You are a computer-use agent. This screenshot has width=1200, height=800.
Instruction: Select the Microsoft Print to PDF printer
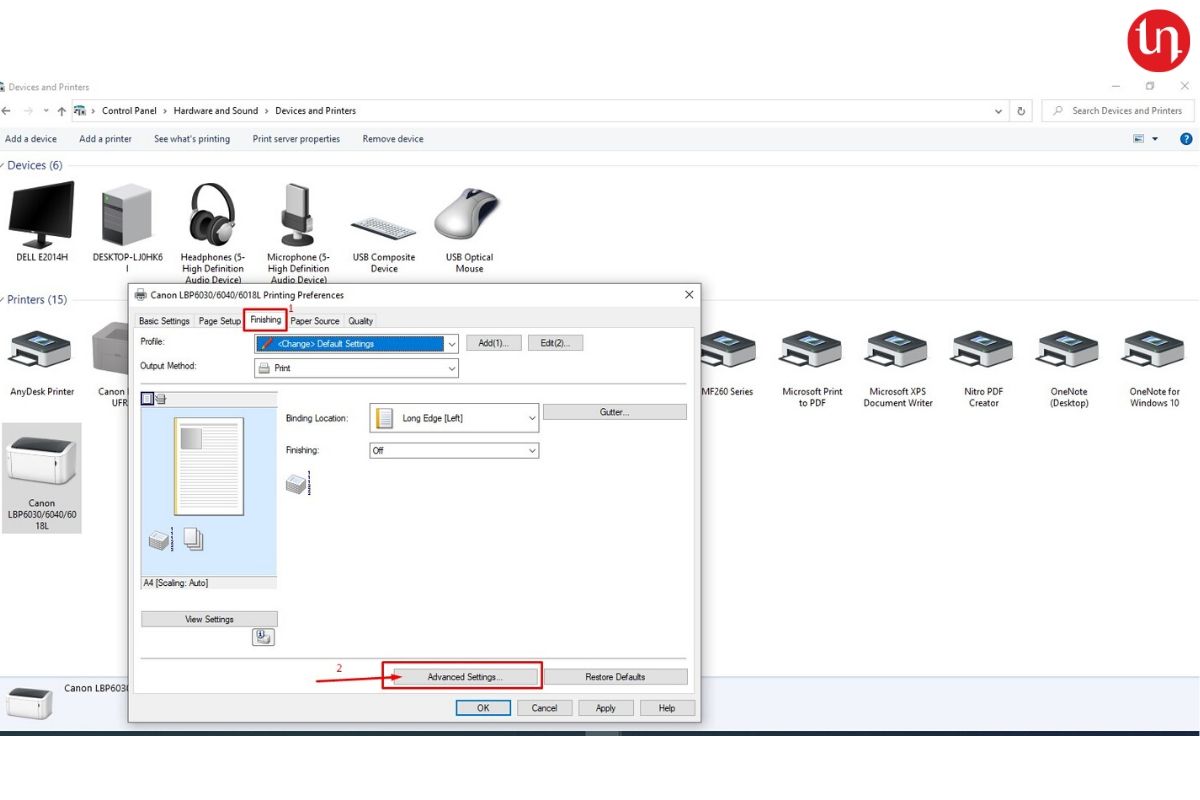[x=812, y=368]
